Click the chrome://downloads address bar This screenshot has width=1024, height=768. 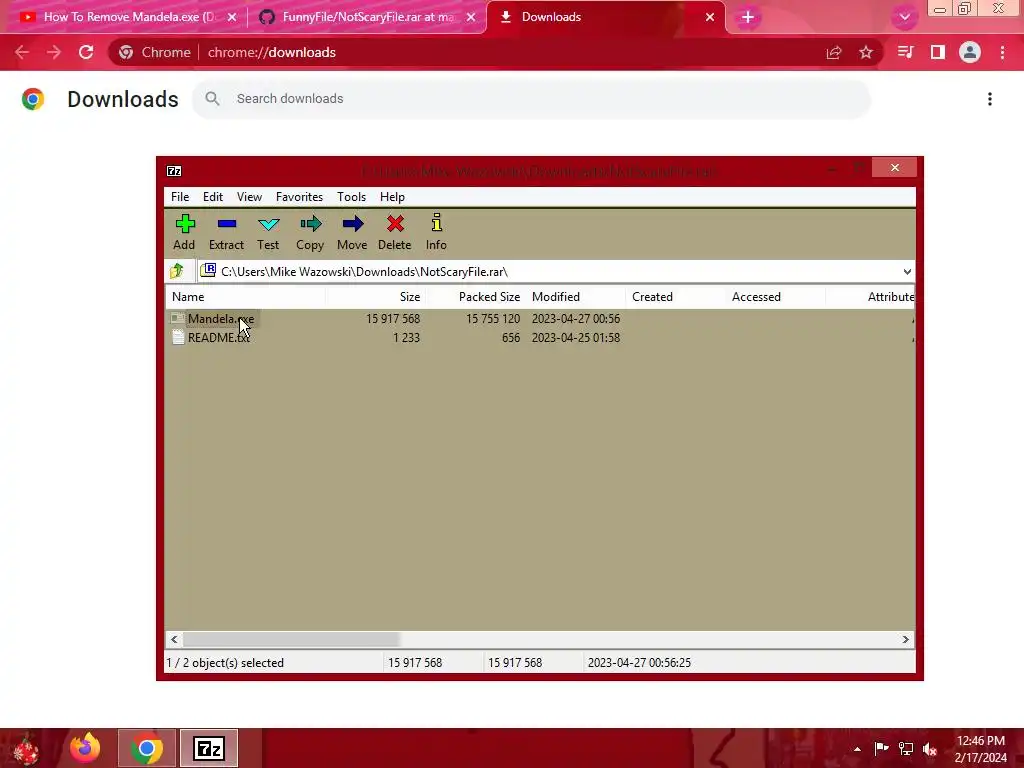click(x=494, y=52)
